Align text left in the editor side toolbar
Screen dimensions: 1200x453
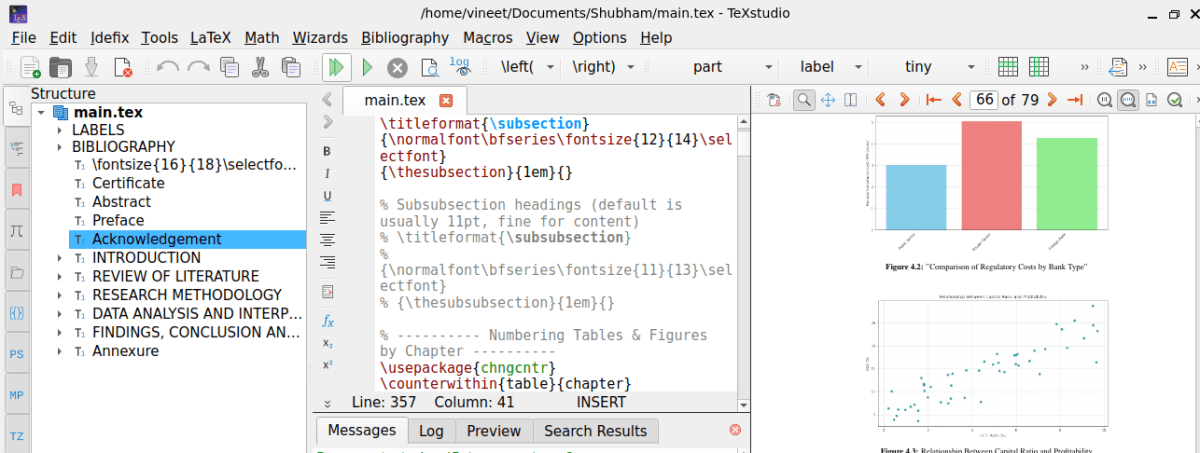click(327, 217)
